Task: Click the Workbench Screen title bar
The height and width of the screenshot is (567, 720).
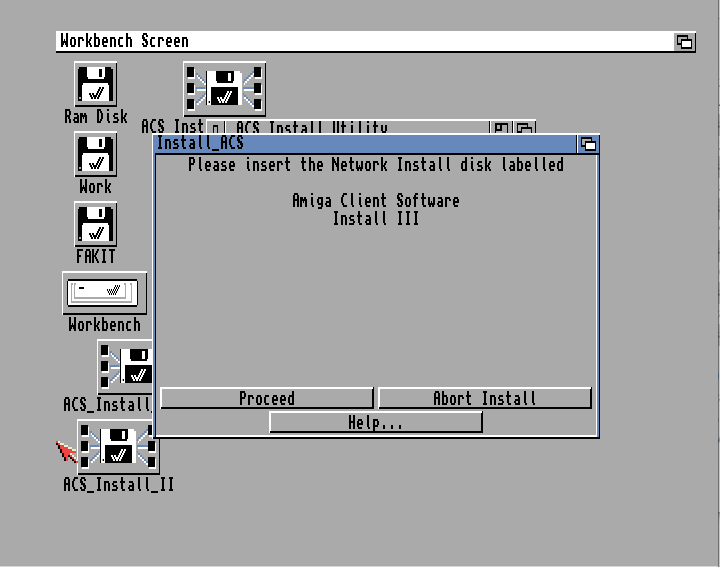Action: click(365, 41)
